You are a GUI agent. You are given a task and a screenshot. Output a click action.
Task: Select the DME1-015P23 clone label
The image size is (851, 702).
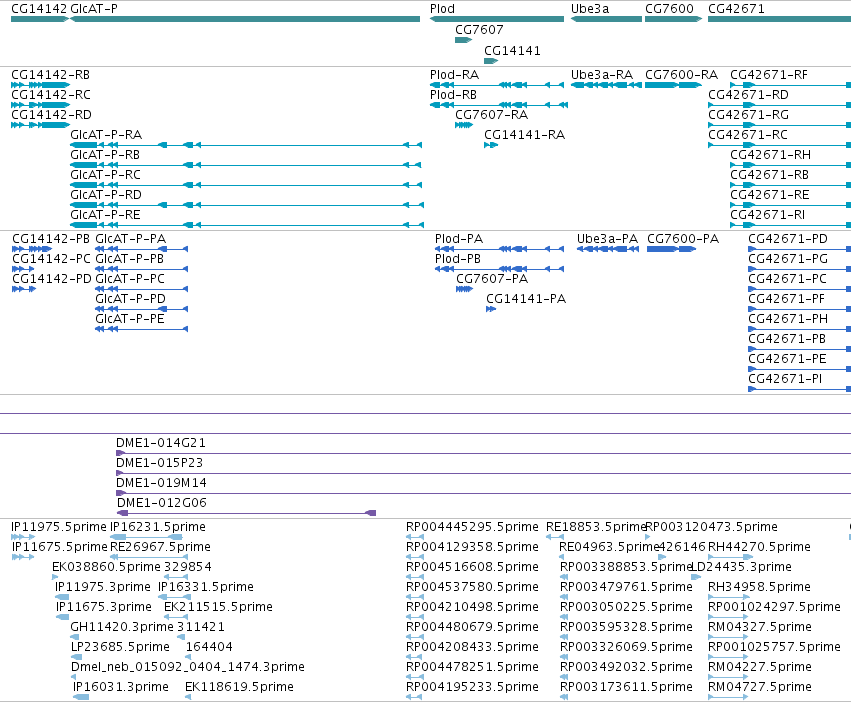tap(160, 463)
